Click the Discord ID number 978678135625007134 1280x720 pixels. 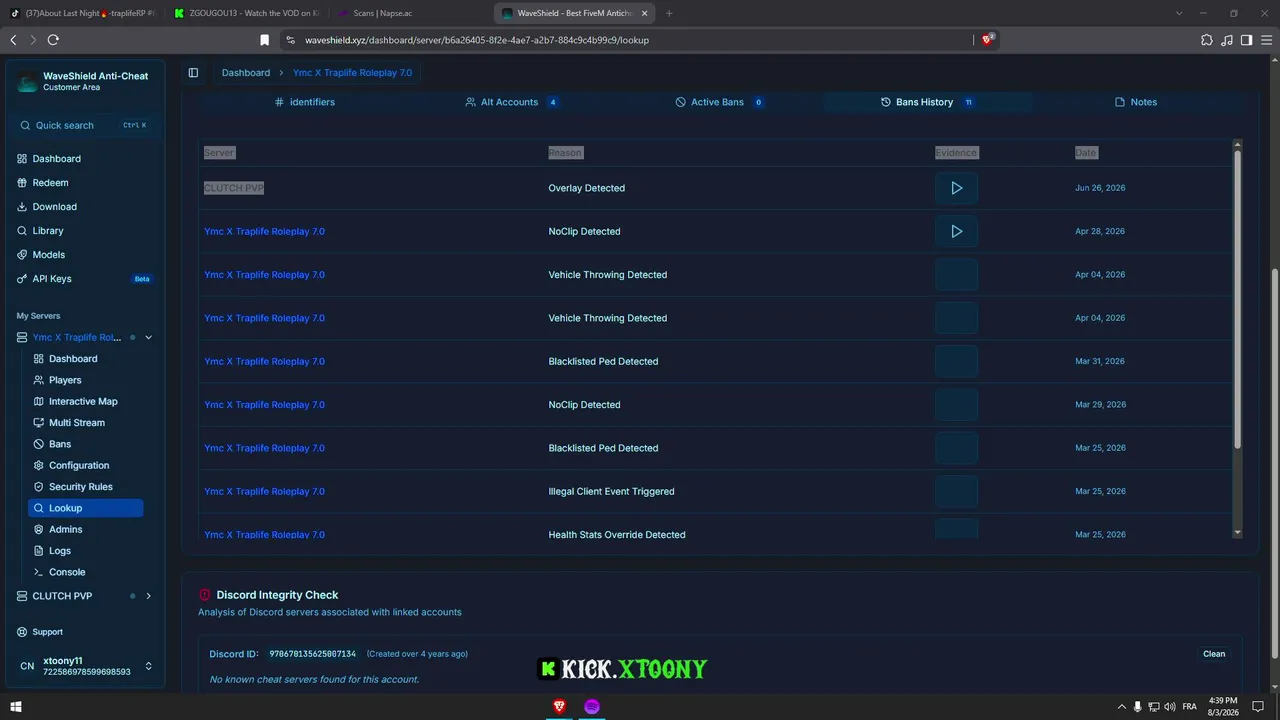[x=312, y=654]
